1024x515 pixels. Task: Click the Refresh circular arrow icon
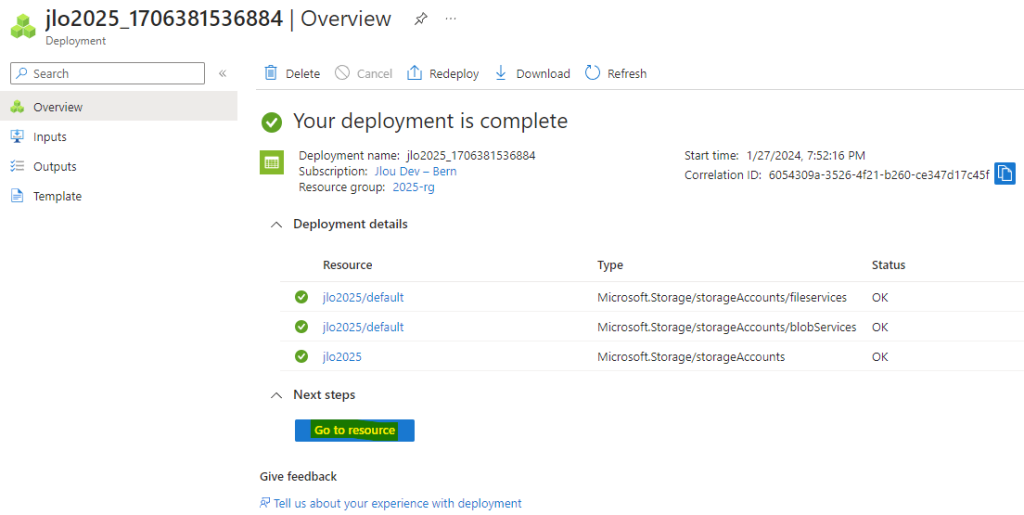(x=592, y=72)
